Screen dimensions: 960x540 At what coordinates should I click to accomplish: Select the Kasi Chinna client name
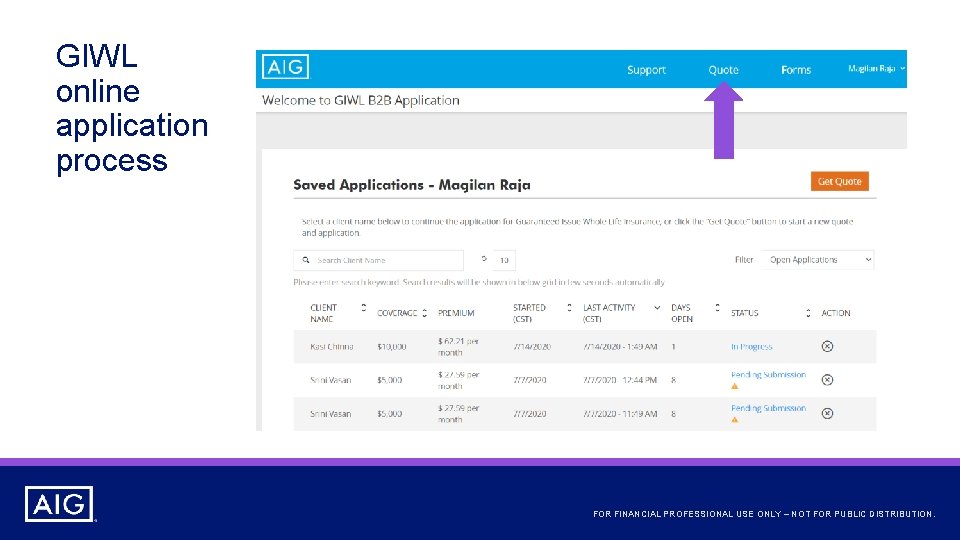pyautogui.click(x=331, y=347)
